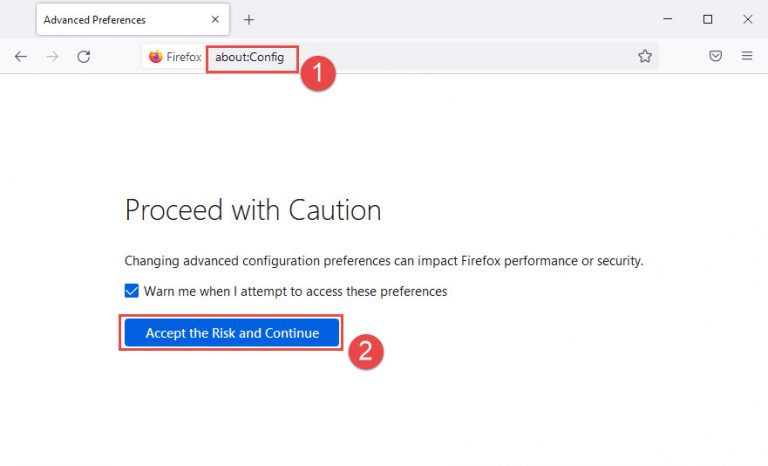Open the Firefox hamburger application menu
The width and height of the screenshot is (768, 466).
tap(746, 56)
